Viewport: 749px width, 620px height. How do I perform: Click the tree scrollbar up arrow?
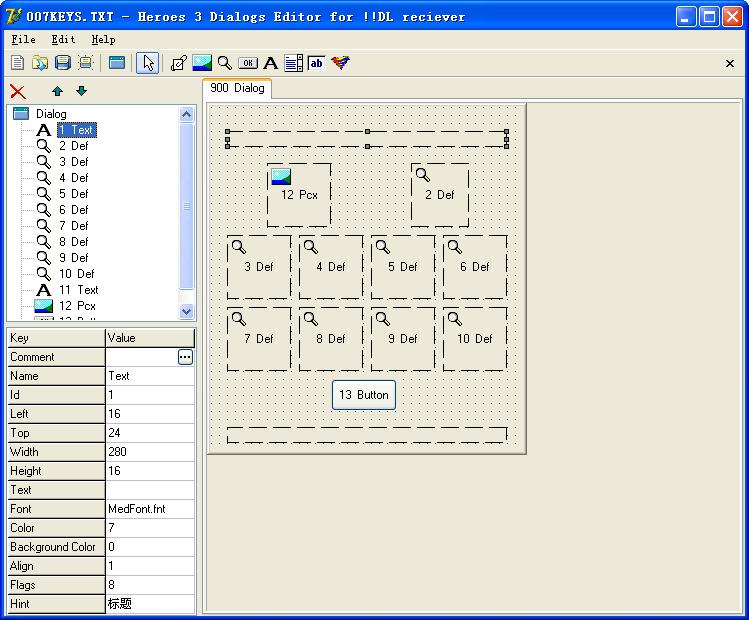click(186, 114)
